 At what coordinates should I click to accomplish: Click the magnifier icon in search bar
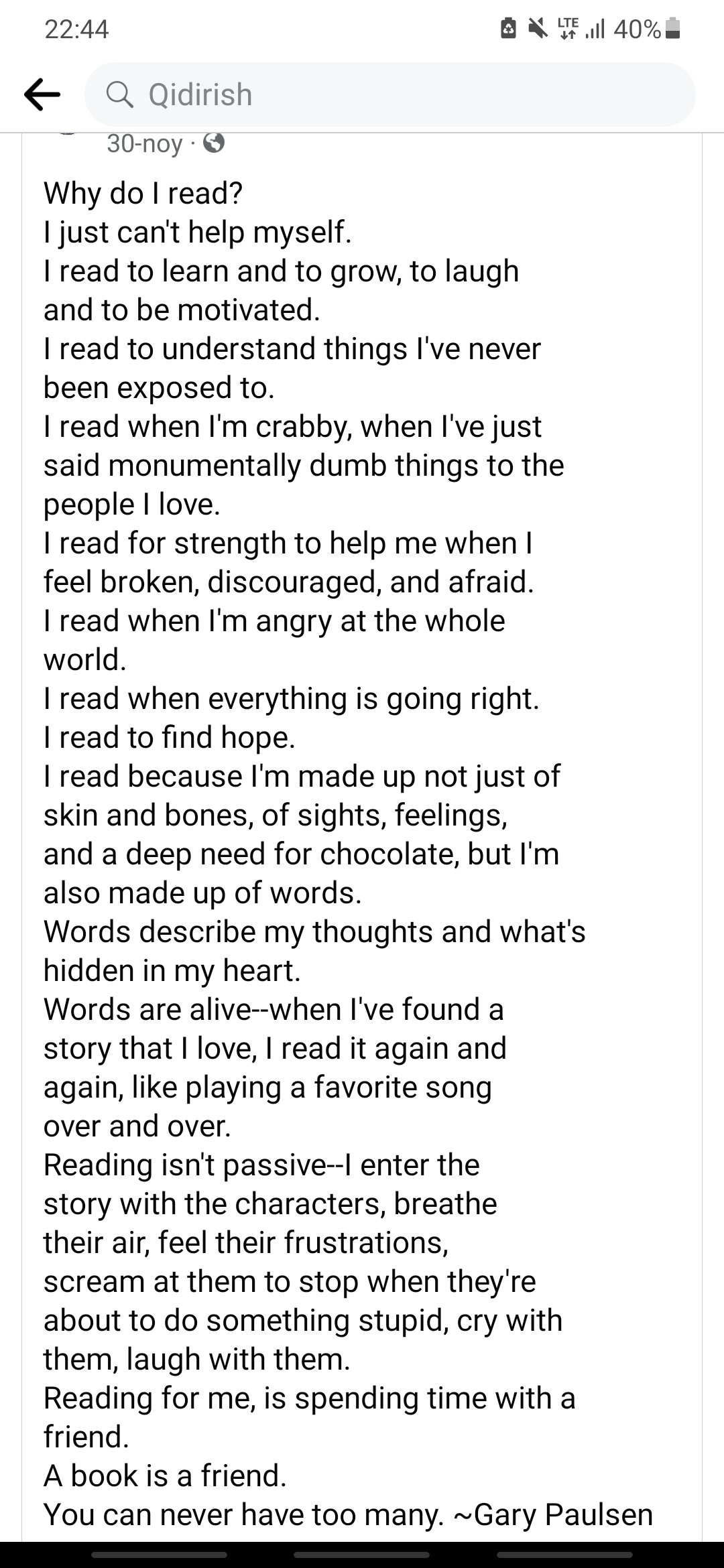pyautogui.click(x=120, y=94)
